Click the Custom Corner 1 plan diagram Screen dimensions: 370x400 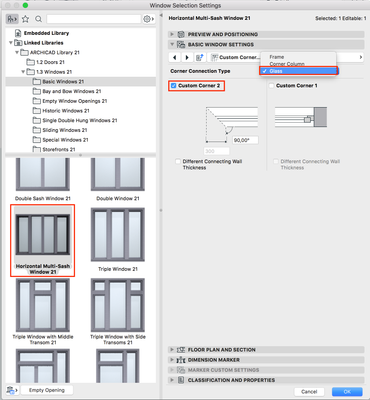(x=301, y=117)
